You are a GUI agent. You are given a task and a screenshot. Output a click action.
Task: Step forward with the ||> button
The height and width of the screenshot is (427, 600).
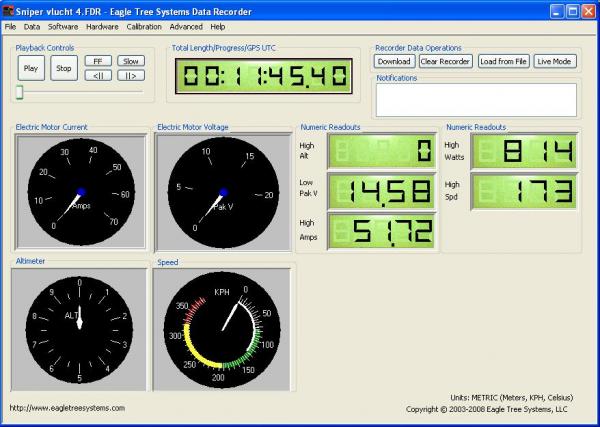(131, 75)
